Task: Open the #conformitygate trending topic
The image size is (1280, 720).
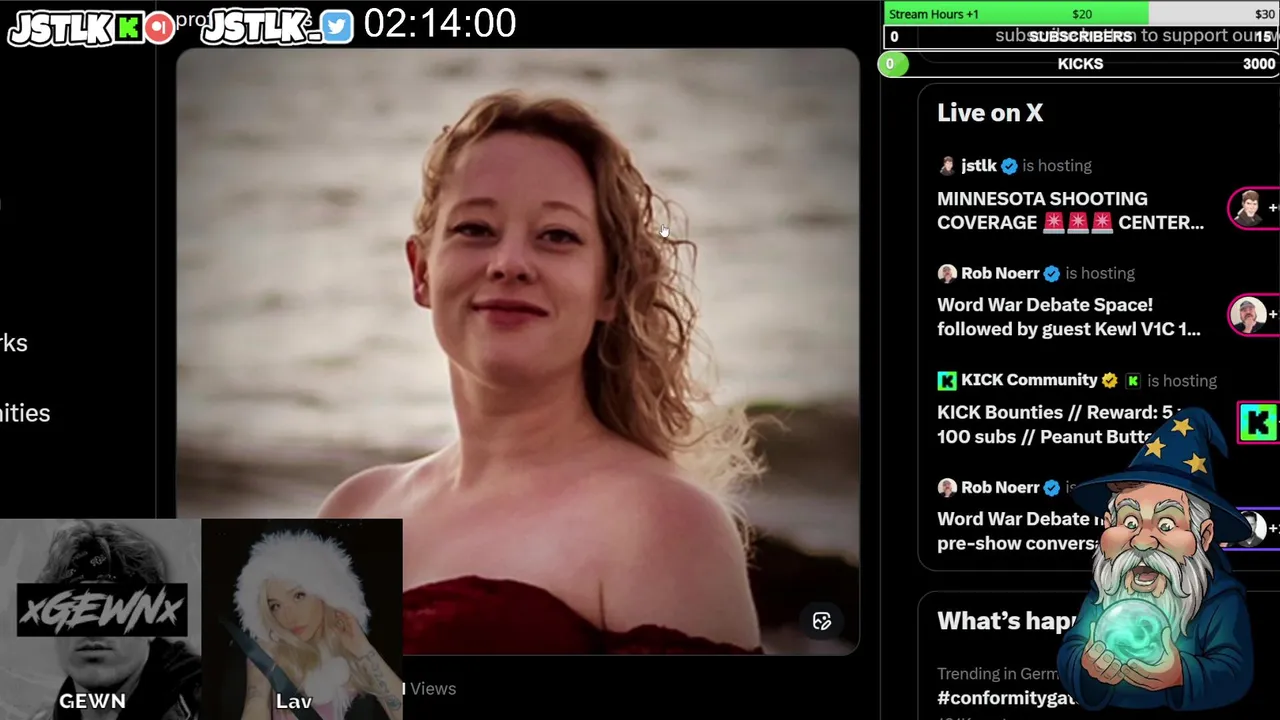Action: click(x=1006, y=698)
